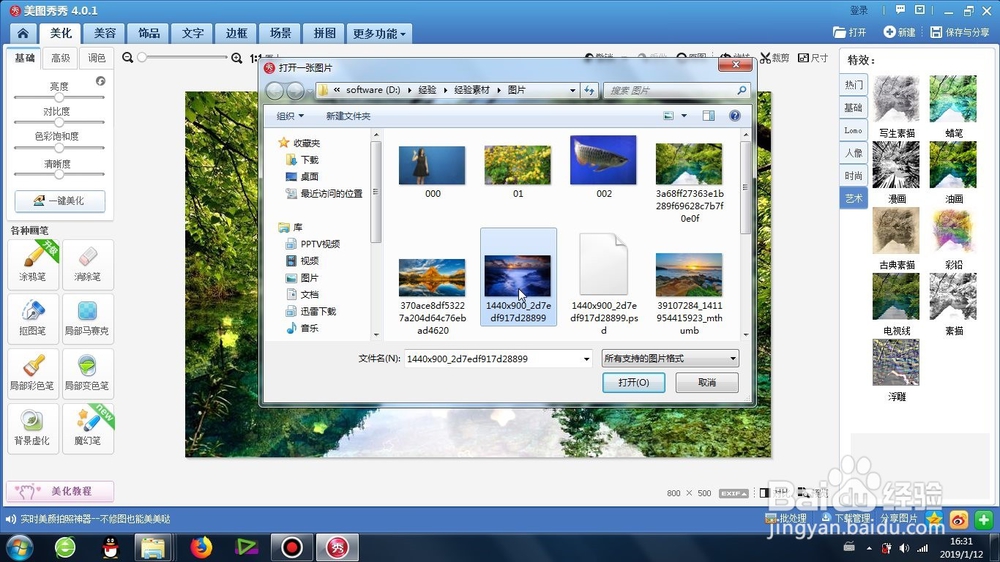Select the 局部变色笔 tool
The image size is (1000, 562).
[87, 373]
